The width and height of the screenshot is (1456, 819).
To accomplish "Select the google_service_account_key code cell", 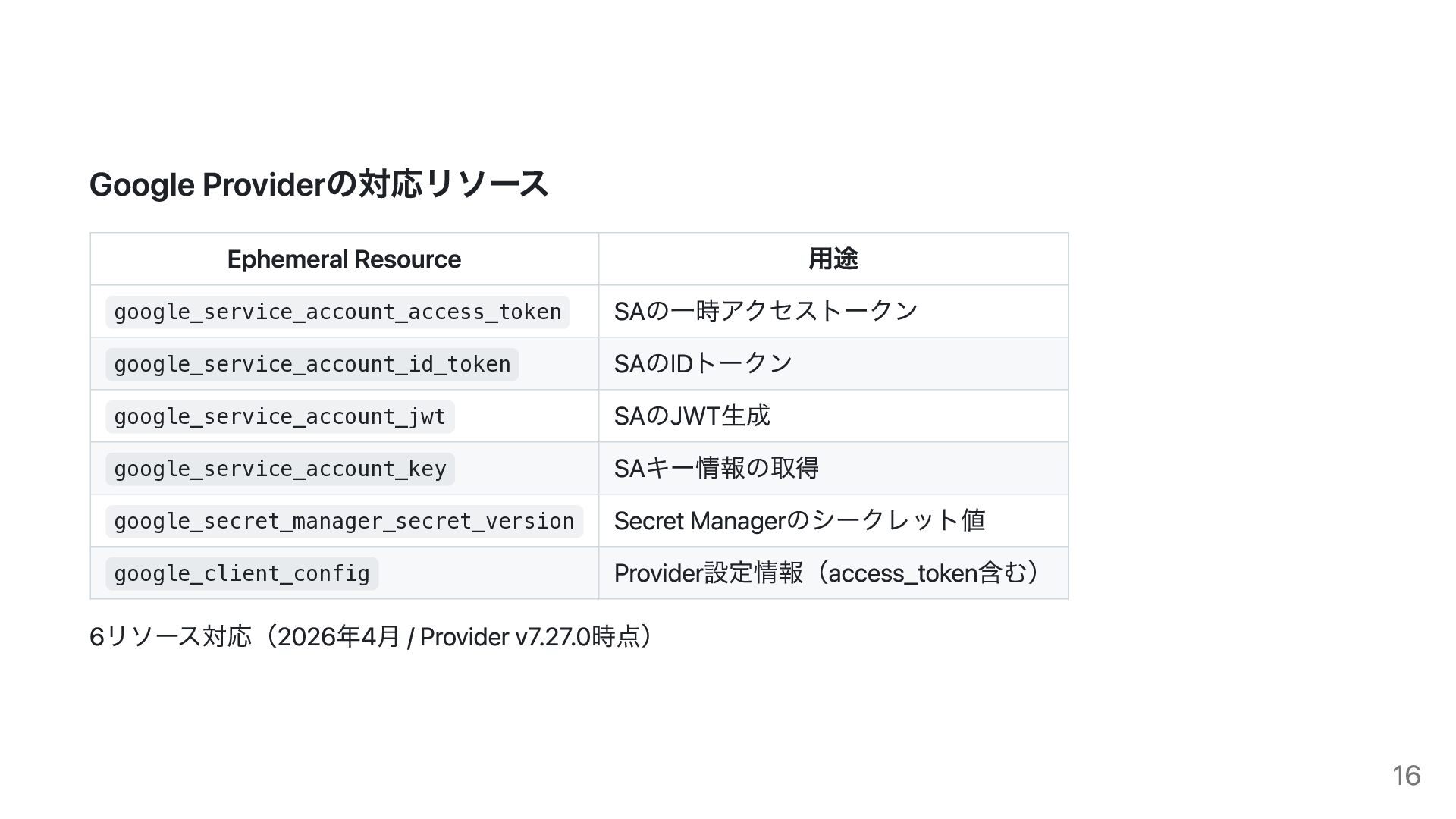I will [x=280, y=469].
